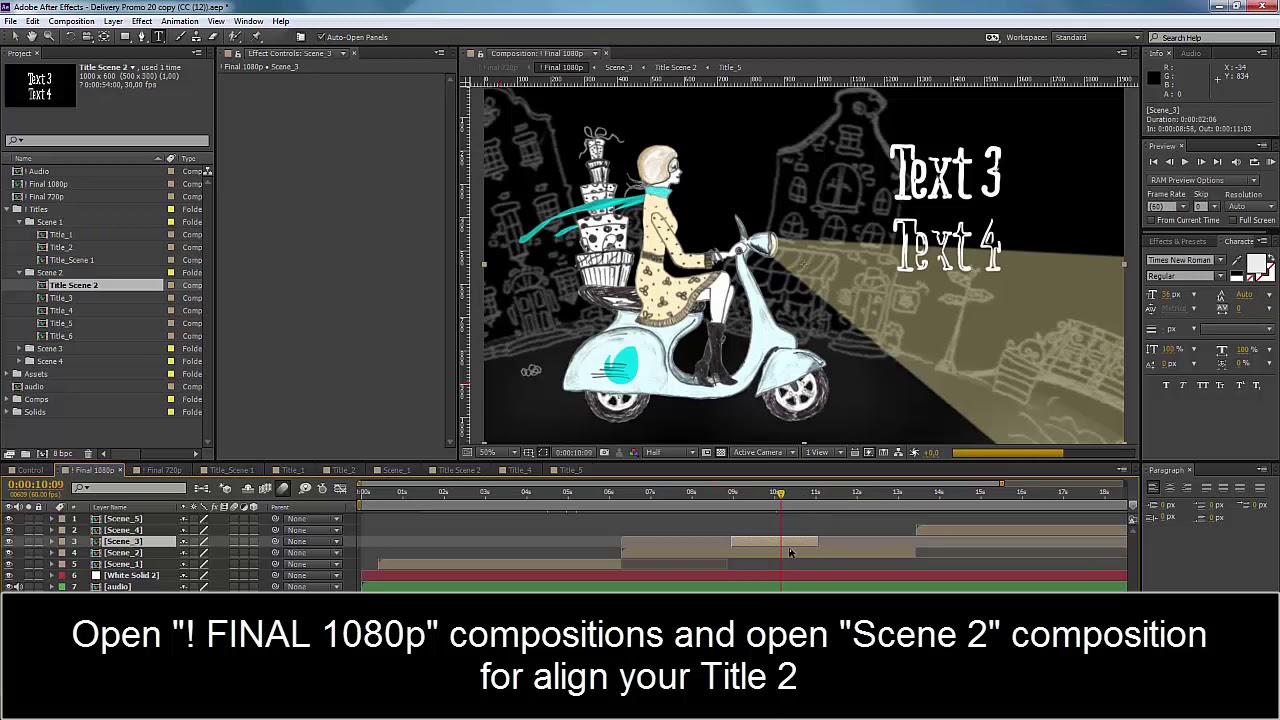
Task: Select the Pen tool
Action: click(x=142, y=37)
